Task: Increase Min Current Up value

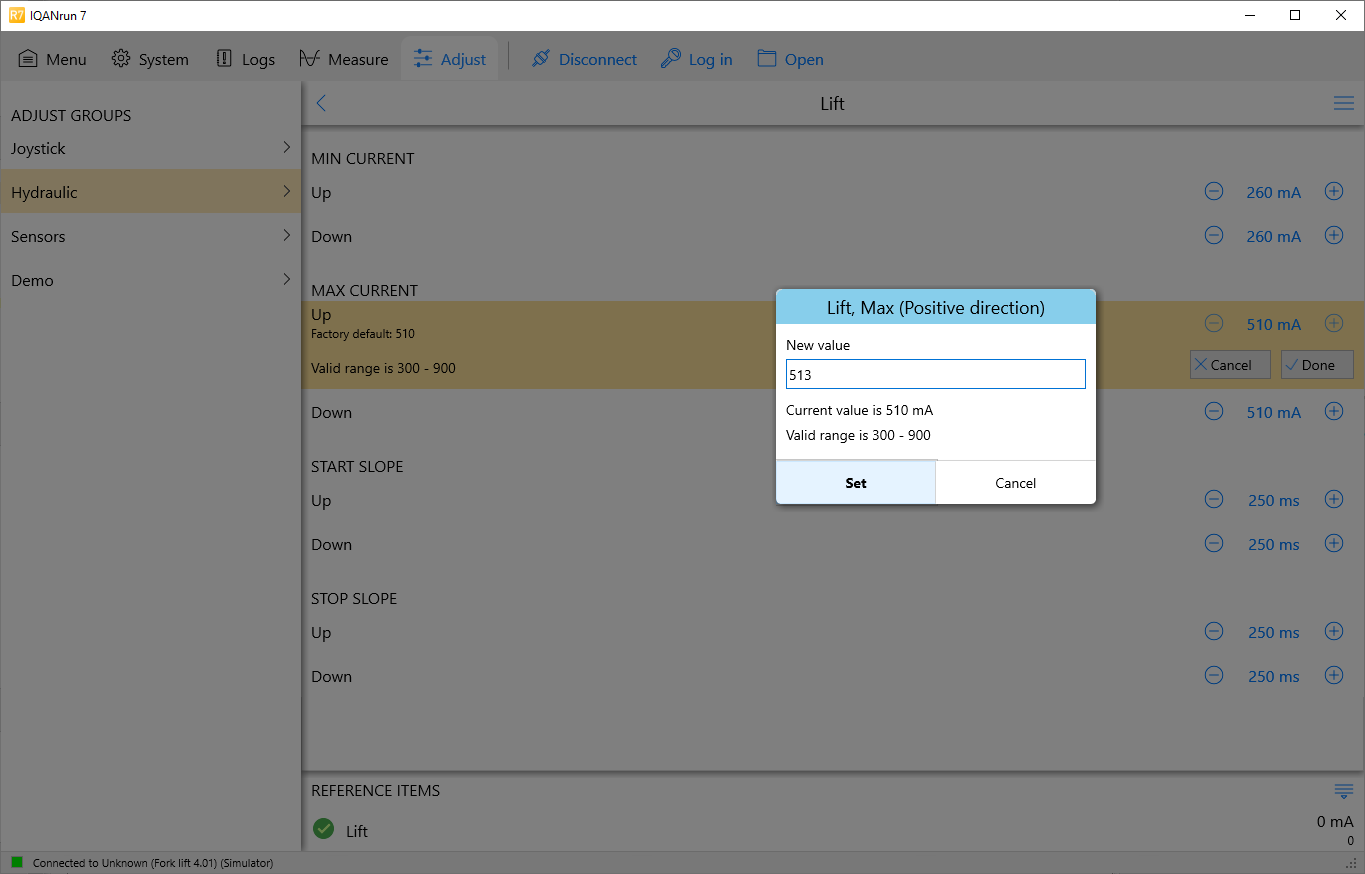Action: [x=1334, y=191]
